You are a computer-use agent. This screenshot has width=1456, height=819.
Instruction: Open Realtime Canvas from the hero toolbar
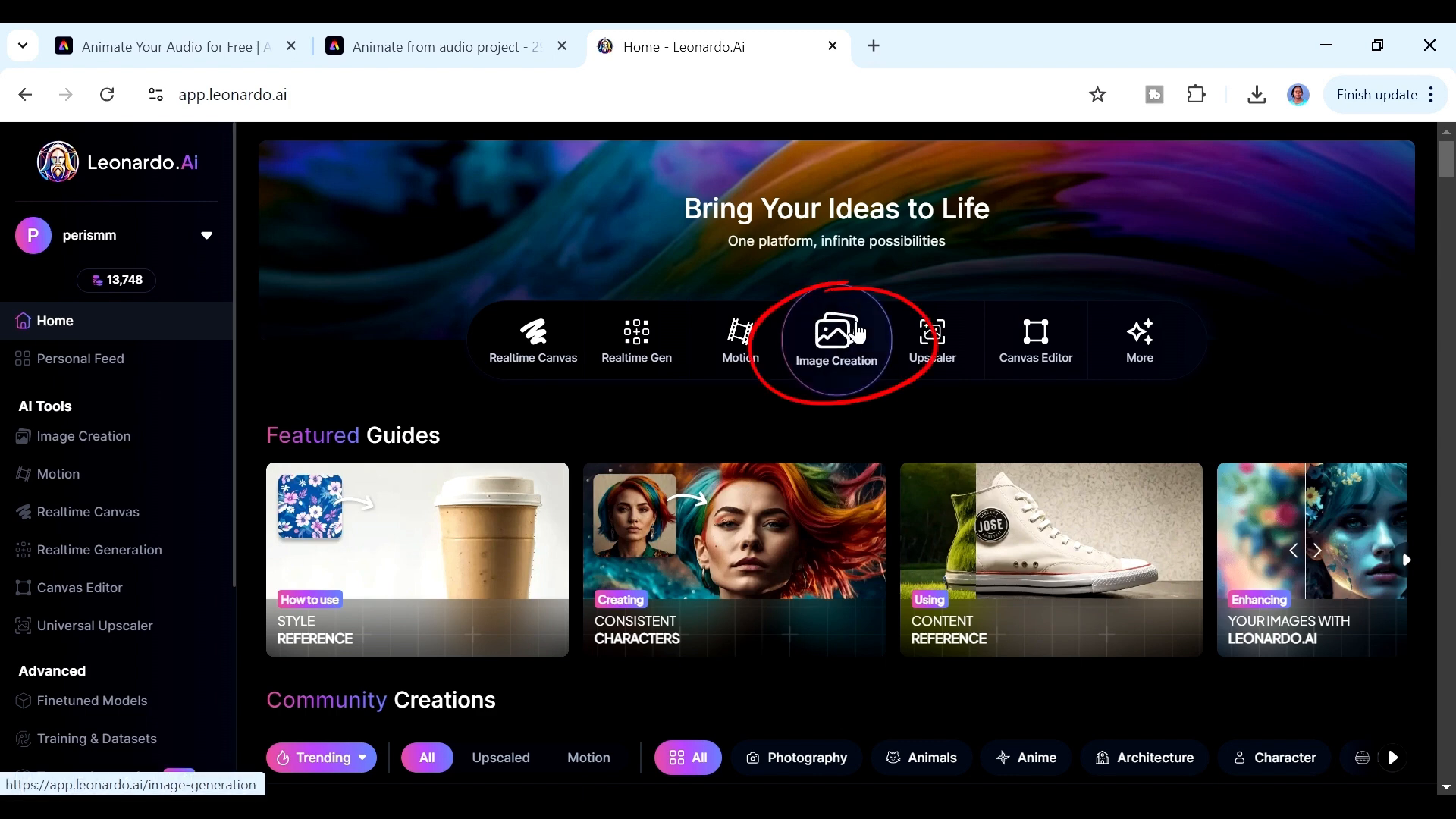tap(533, 340)
